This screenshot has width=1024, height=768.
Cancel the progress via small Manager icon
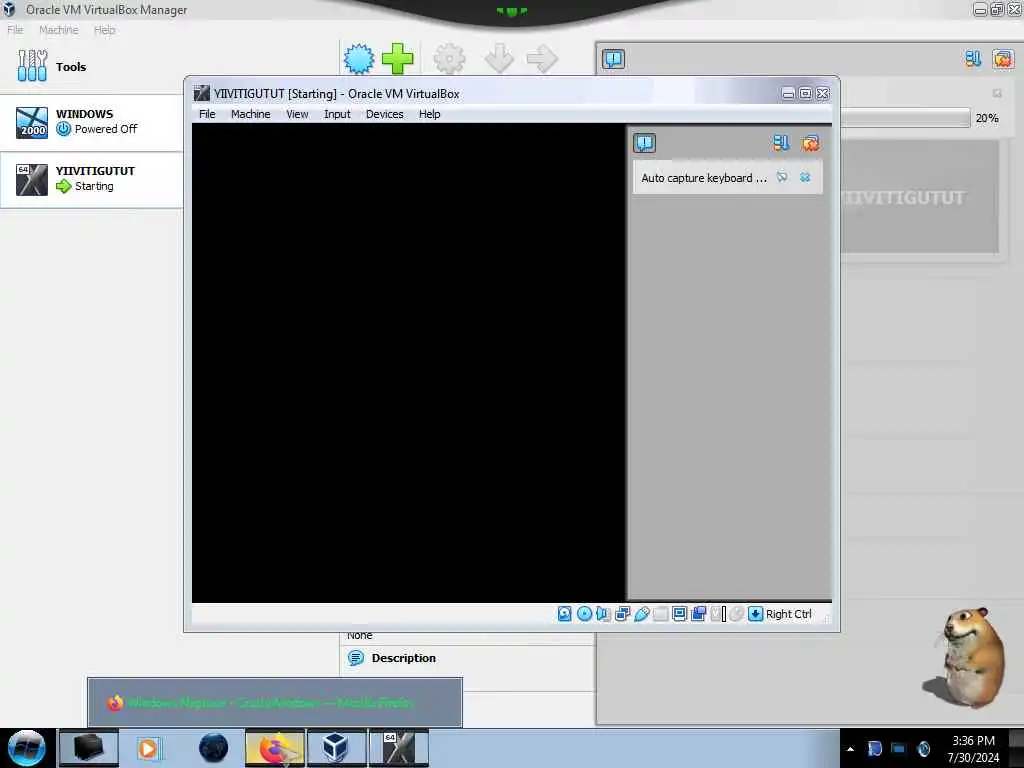point(997,93)
